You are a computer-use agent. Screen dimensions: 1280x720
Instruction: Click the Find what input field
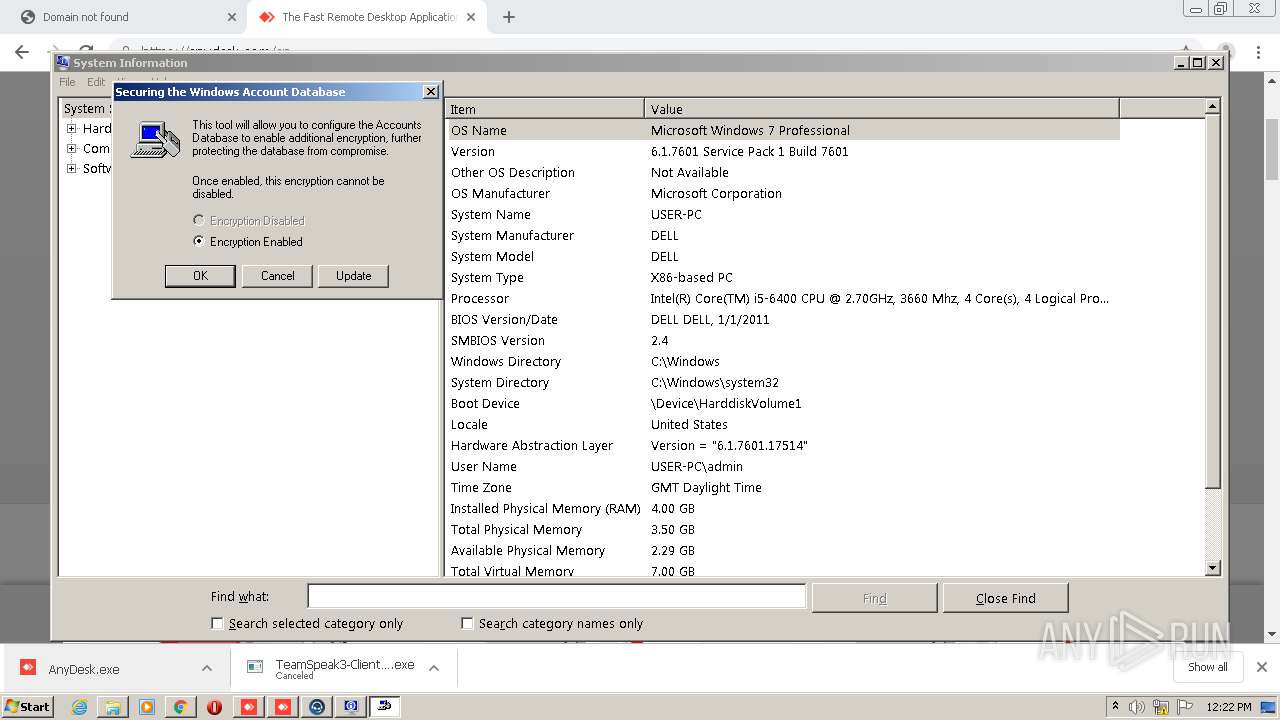(556, 597)
